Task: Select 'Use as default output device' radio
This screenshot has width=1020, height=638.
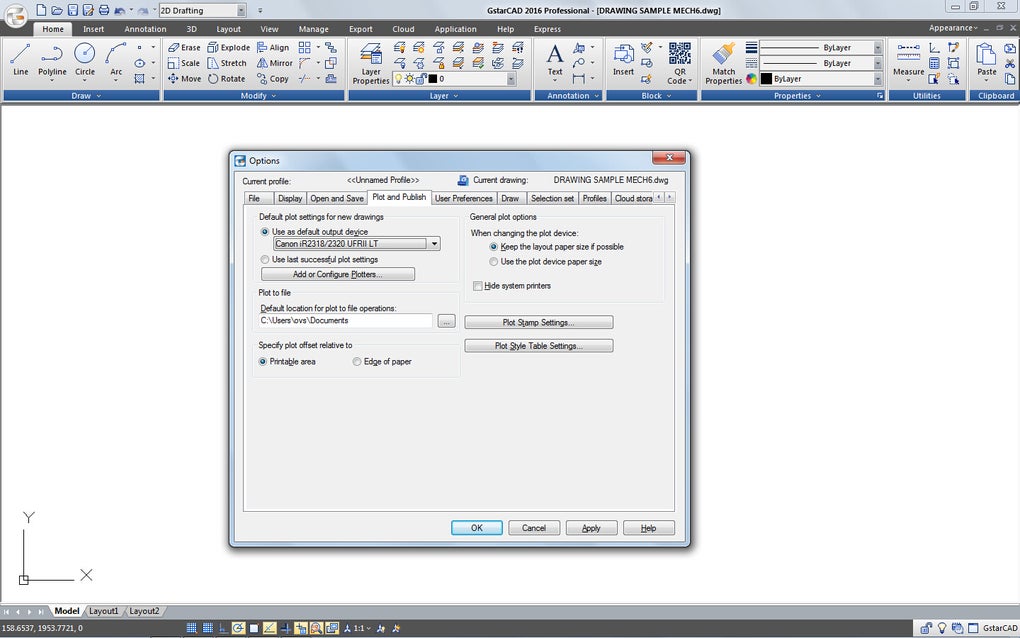Action: pos(265,232)
